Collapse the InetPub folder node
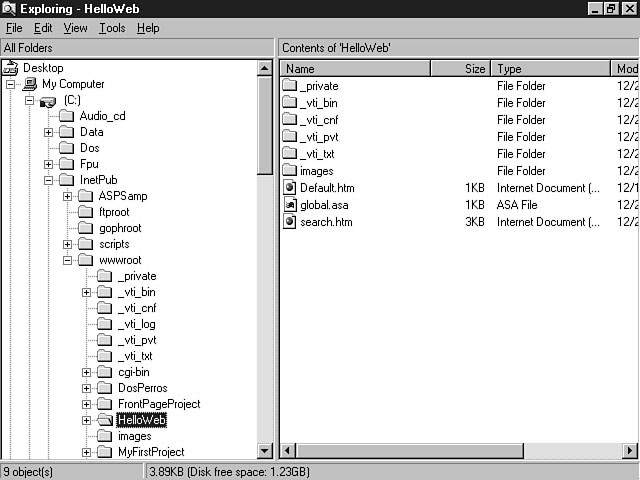The image size is (640, 480). tap(49, 180)
